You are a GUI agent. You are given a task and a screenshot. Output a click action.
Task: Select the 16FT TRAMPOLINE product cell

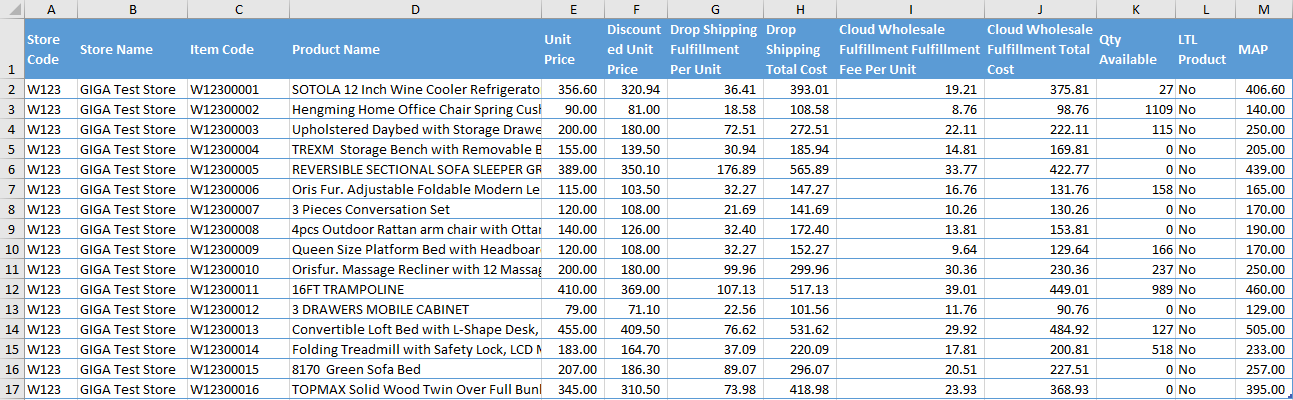[415, 289]
